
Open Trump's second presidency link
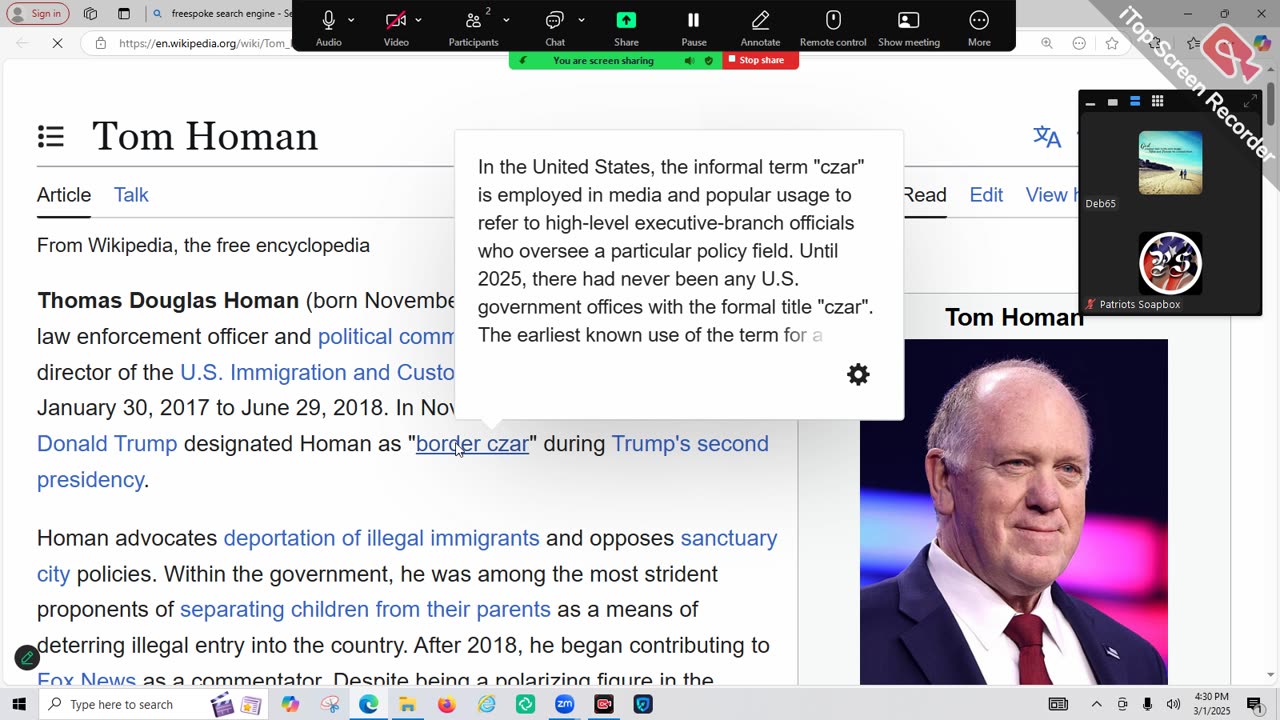(x=690, y=444)
